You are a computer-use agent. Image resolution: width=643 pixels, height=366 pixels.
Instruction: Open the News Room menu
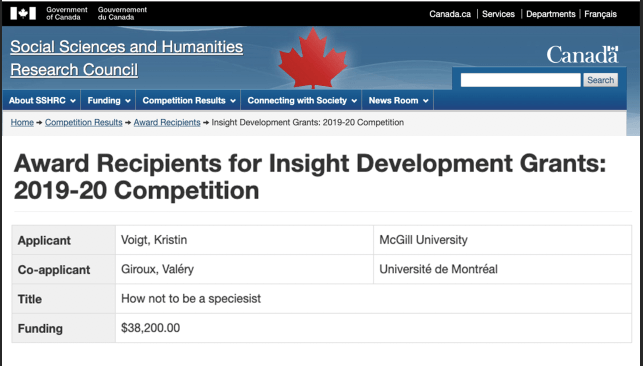click(398, 100)
